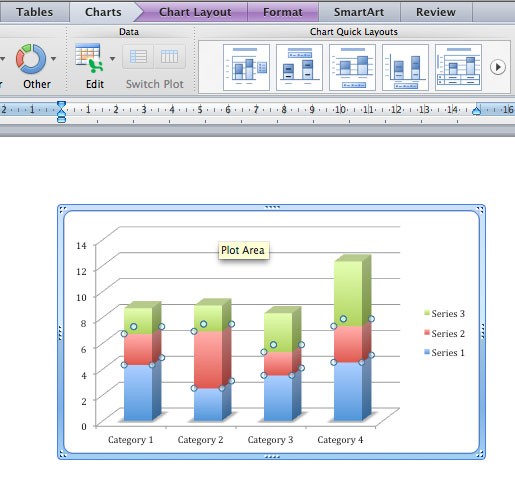Go to the SmartArt tab
The image size is (515, 487).
pos(359,12)
